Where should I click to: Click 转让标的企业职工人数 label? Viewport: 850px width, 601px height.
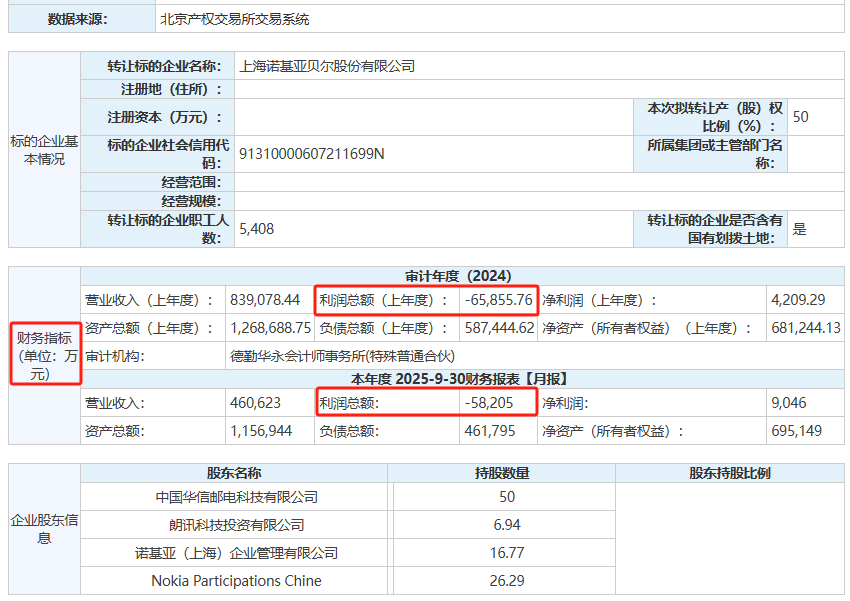point(168,229)
